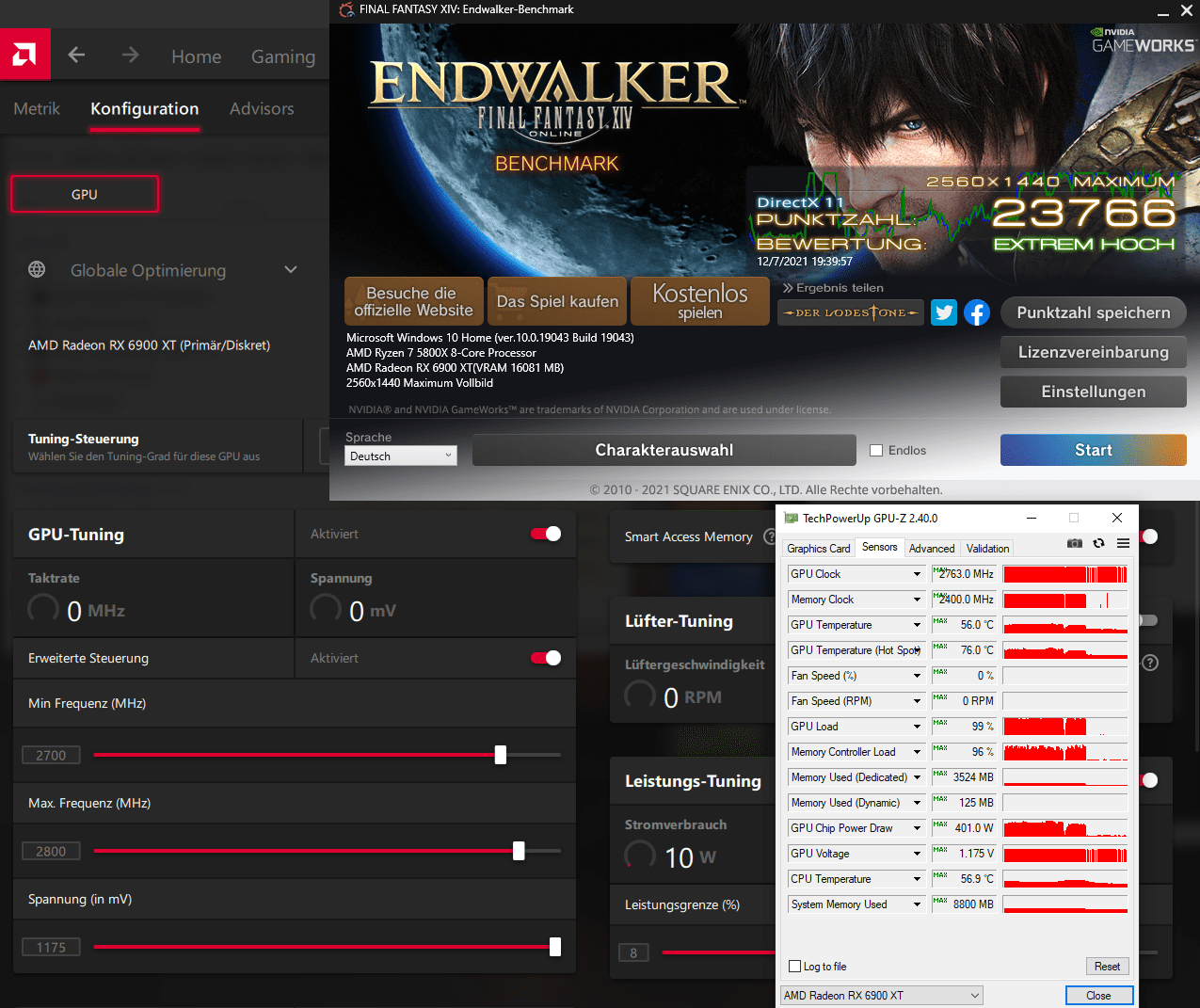Open the Lizenzvereinbarung button
The image size is (1200, 1008).
[1093, 352]
